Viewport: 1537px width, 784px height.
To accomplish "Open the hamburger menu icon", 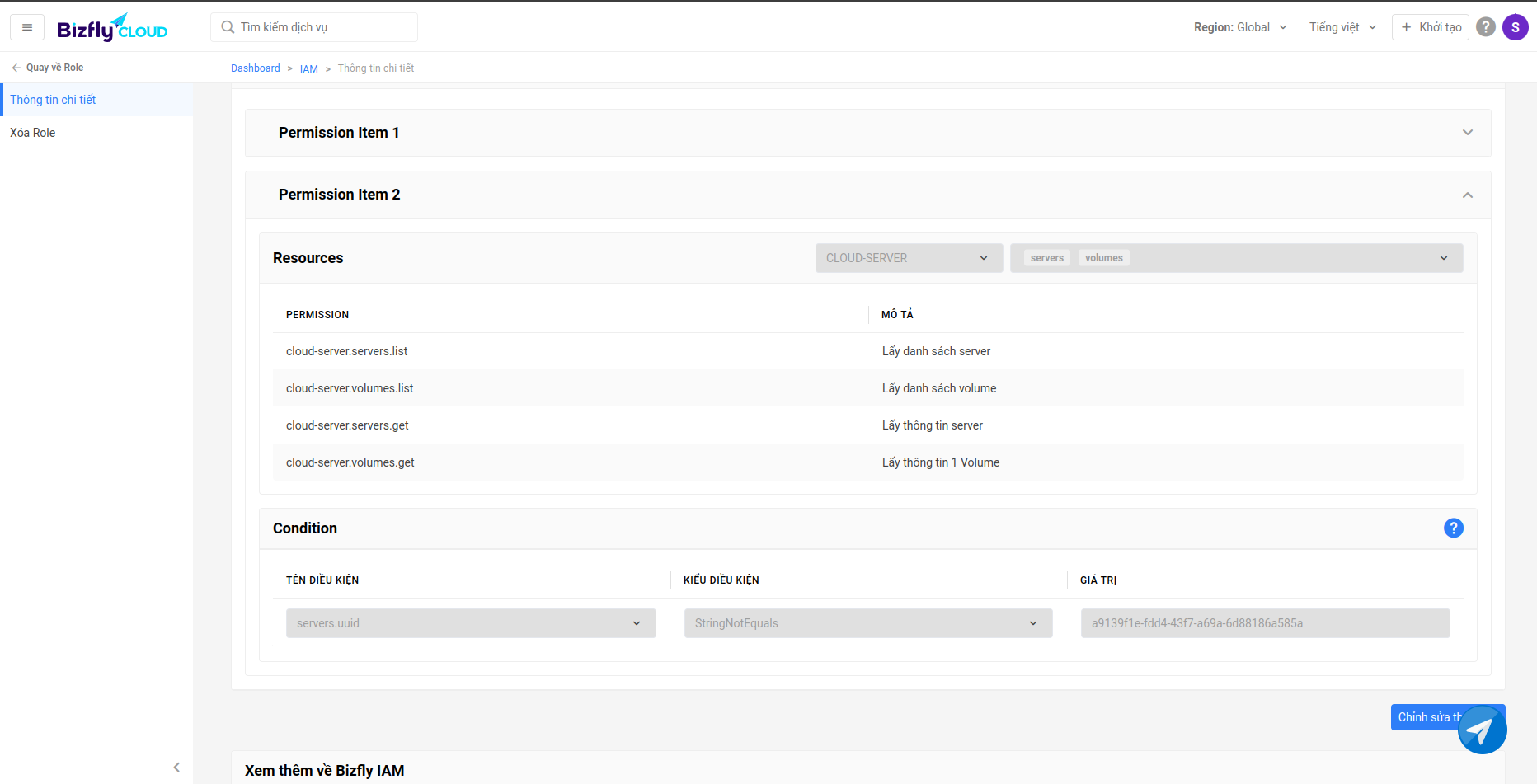I will (x=27, y=27).
